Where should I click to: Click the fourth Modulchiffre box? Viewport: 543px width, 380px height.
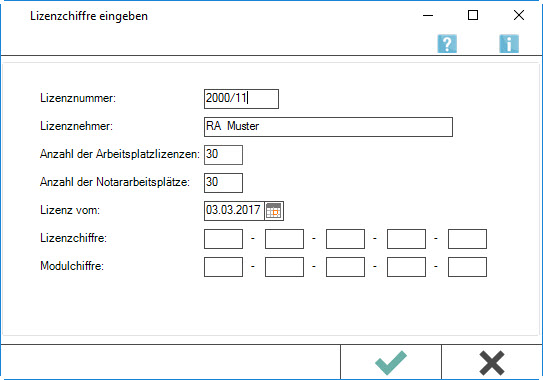click(x=406, y=267)
